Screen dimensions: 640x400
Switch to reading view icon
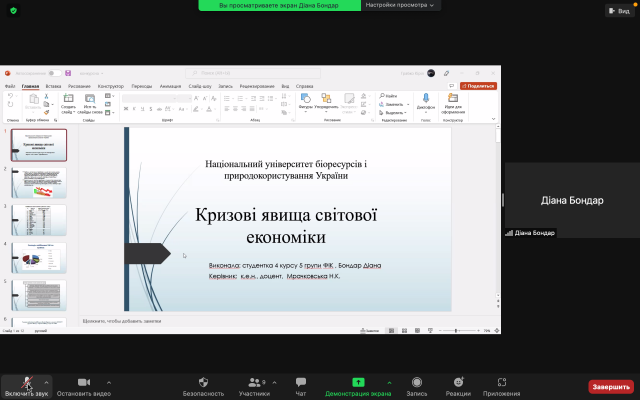pos(417,331)
